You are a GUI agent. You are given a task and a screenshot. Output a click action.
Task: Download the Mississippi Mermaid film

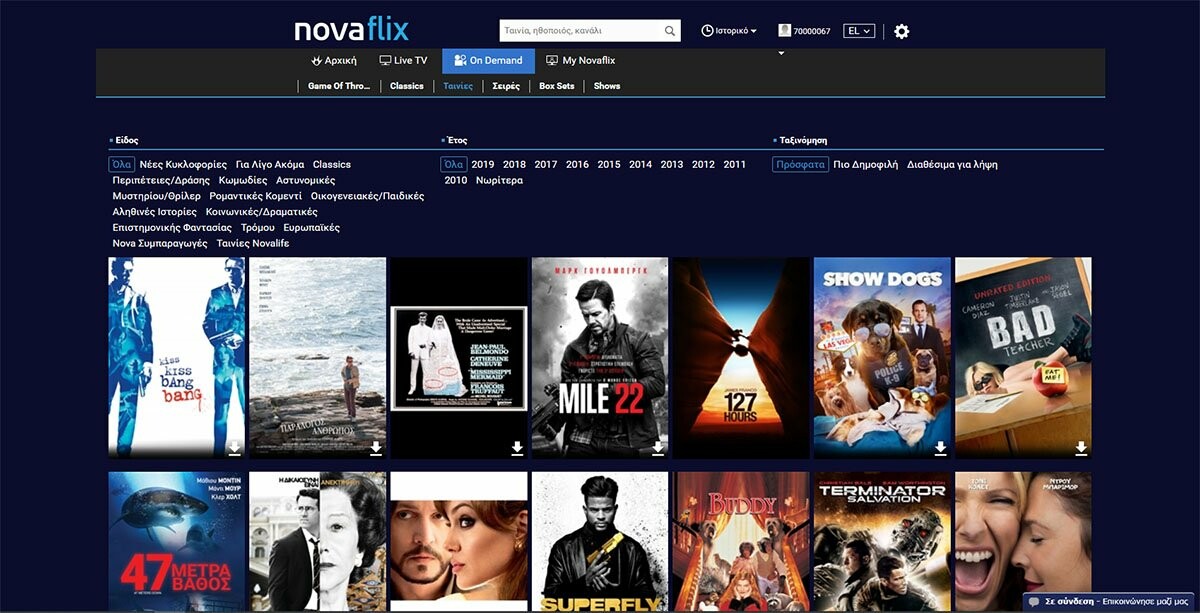[517, 448]
